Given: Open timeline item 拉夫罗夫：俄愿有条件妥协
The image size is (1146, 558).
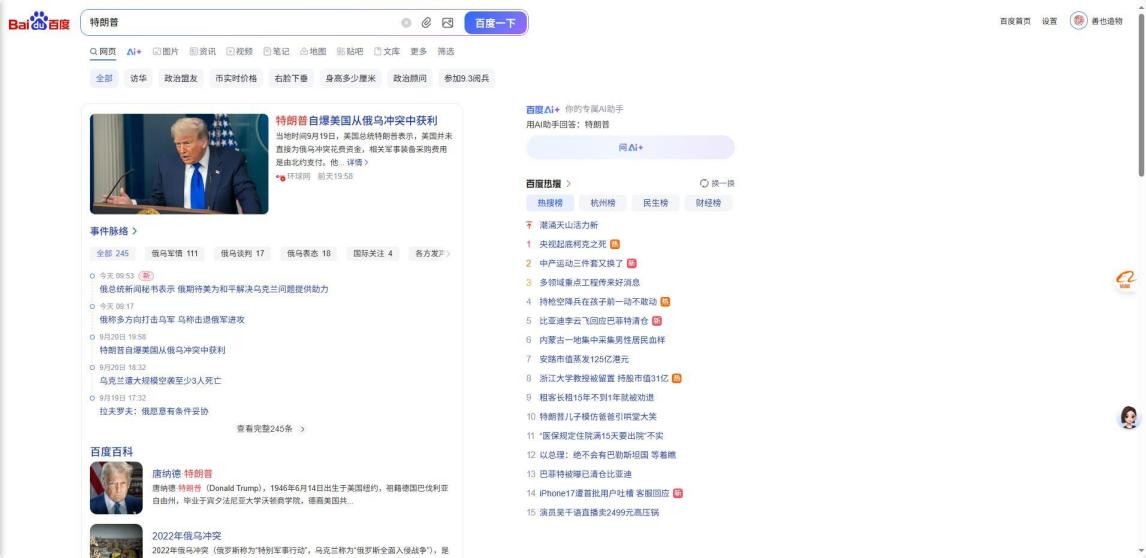Looking at the screenshot, I should 153,412.
